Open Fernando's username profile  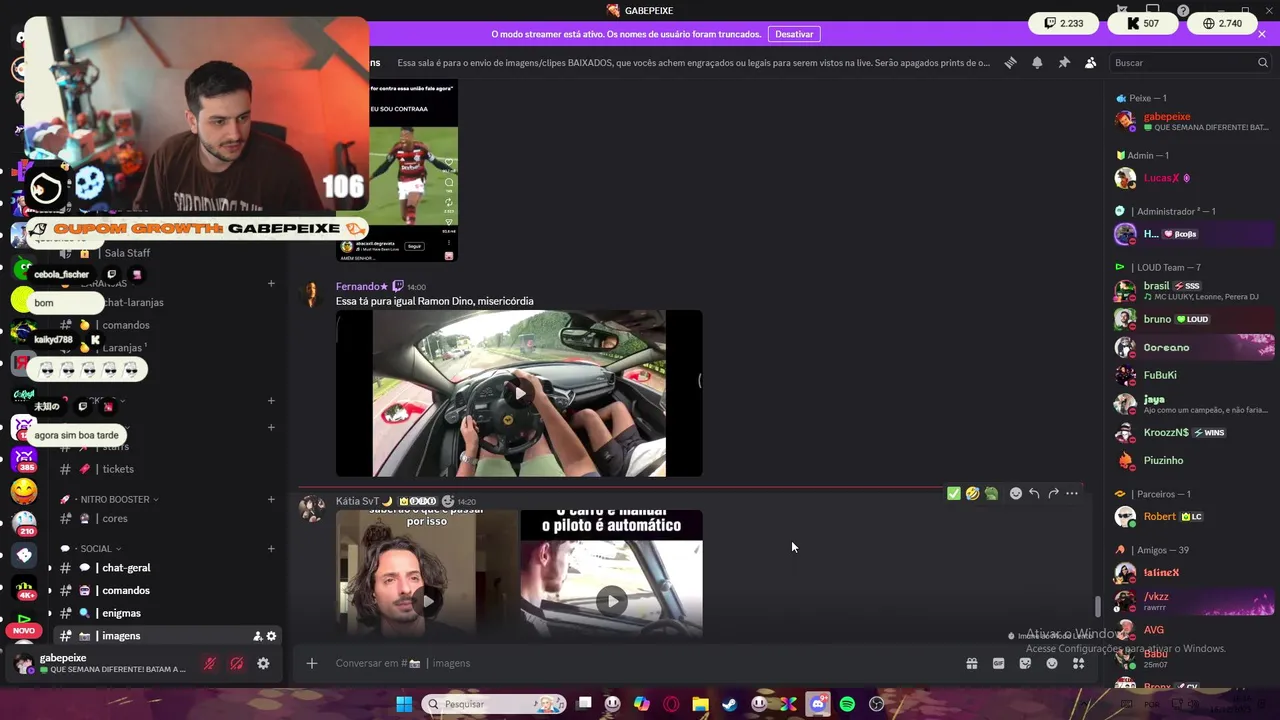click(361, 286)
